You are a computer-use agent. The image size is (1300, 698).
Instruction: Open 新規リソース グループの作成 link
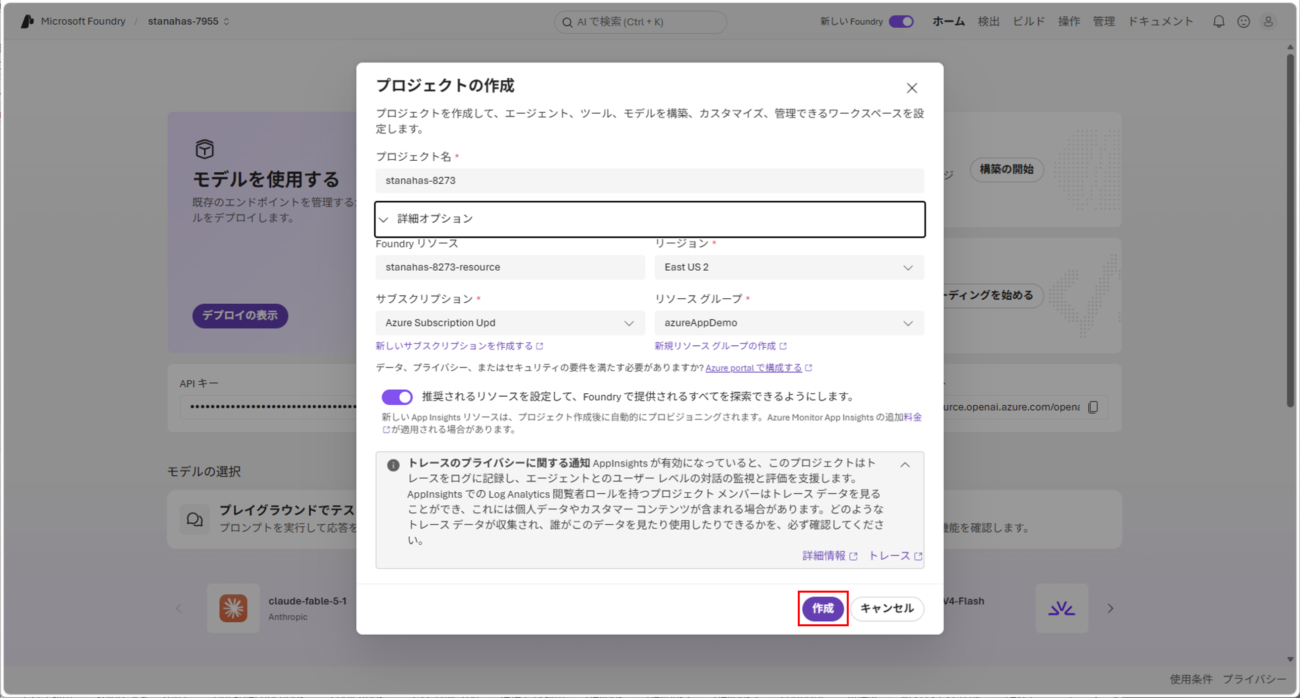click(x=721, y=346)
